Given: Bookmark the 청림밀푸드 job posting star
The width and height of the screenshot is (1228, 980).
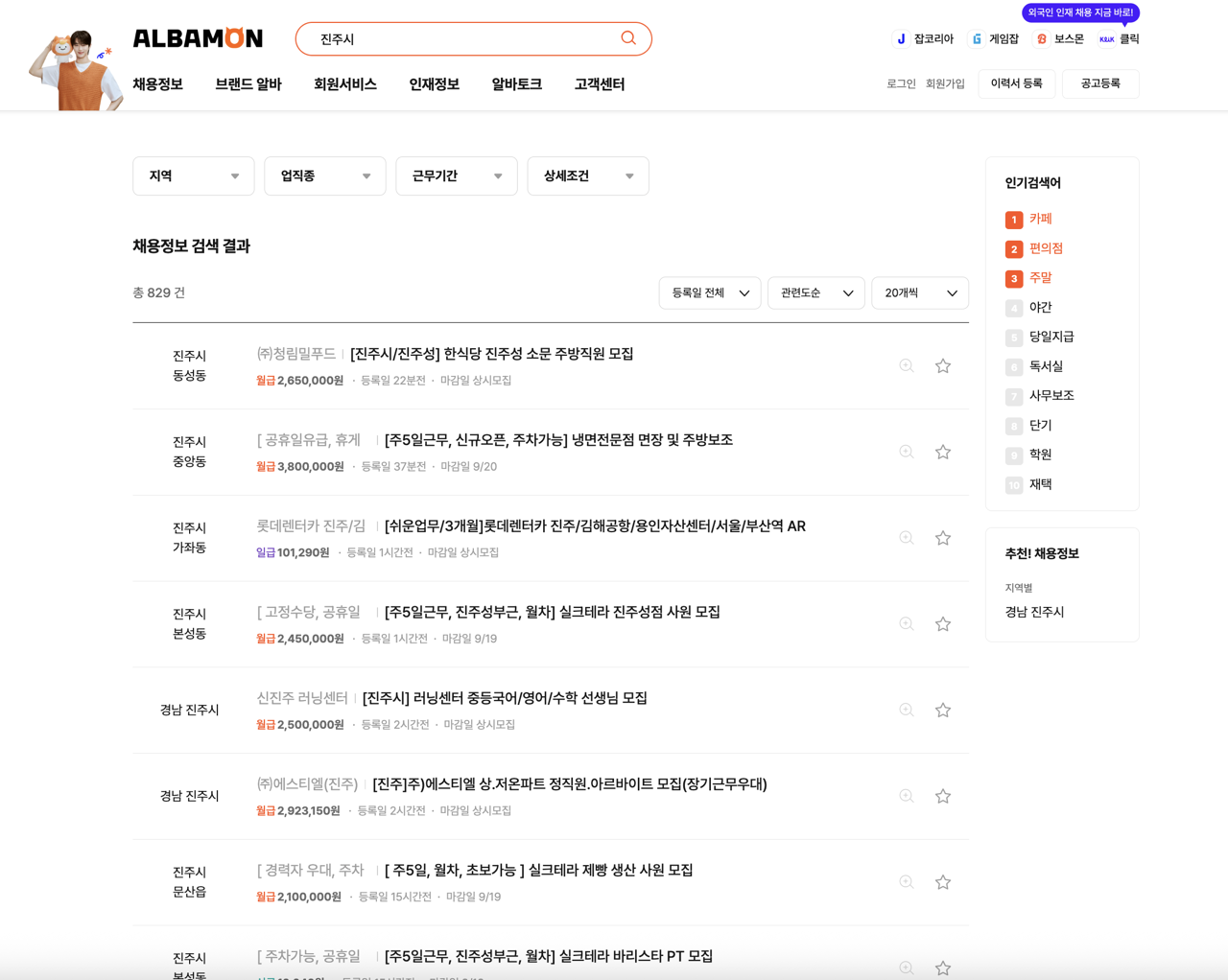Looking at the screenshot, I should point(942,365).
